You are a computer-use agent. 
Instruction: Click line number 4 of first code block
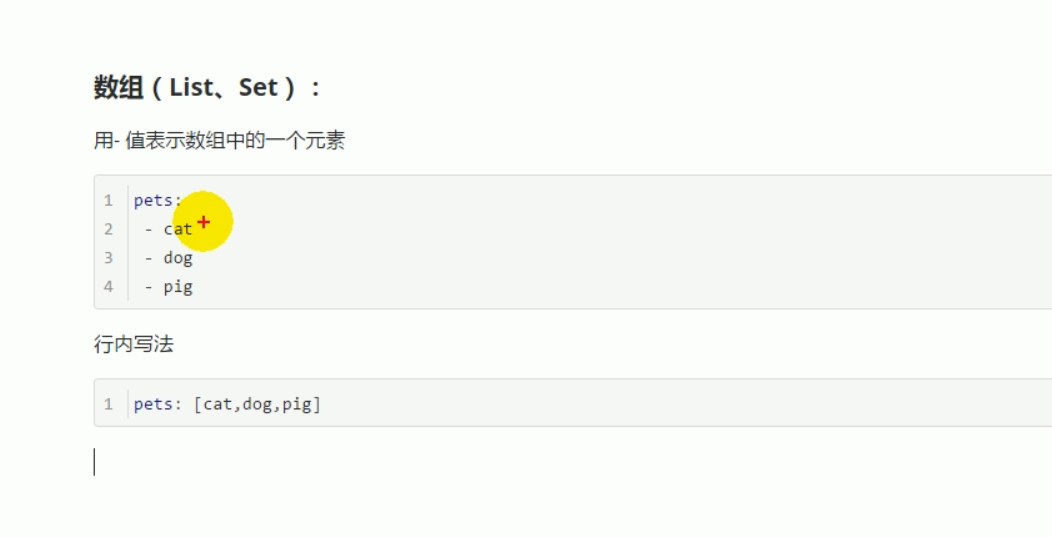108,287
